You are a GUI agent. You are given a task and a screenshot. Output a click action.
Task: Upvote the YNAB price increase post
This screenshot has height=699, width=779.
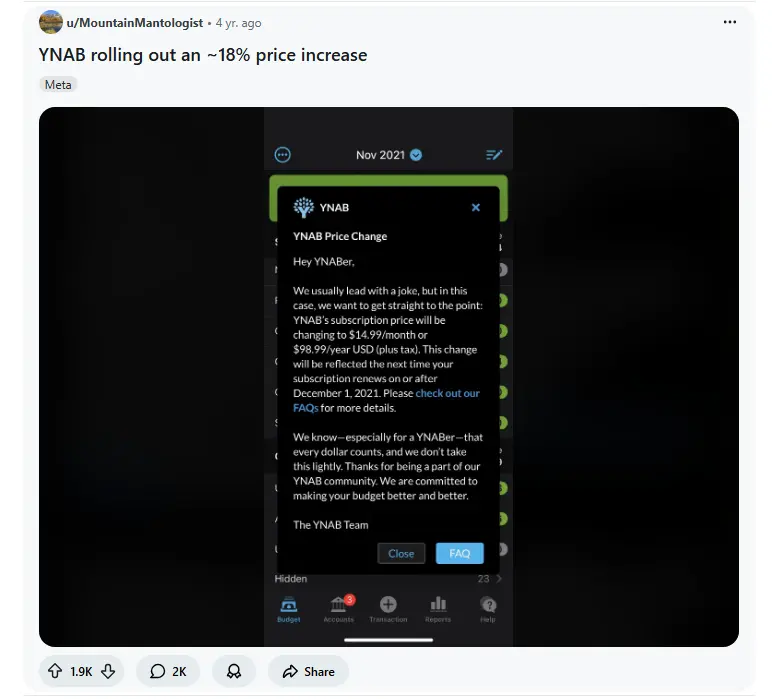coord(55,671)
